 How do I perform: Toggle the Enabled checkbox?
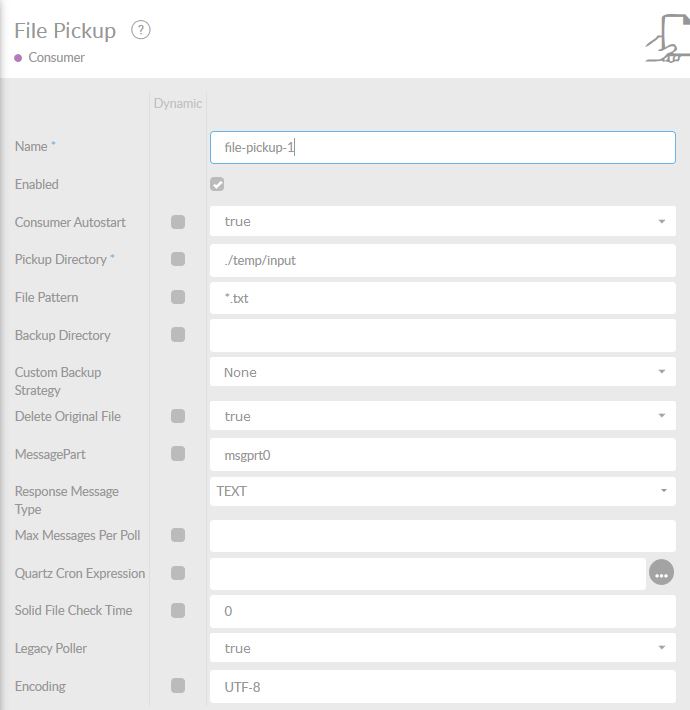(217, 184)
